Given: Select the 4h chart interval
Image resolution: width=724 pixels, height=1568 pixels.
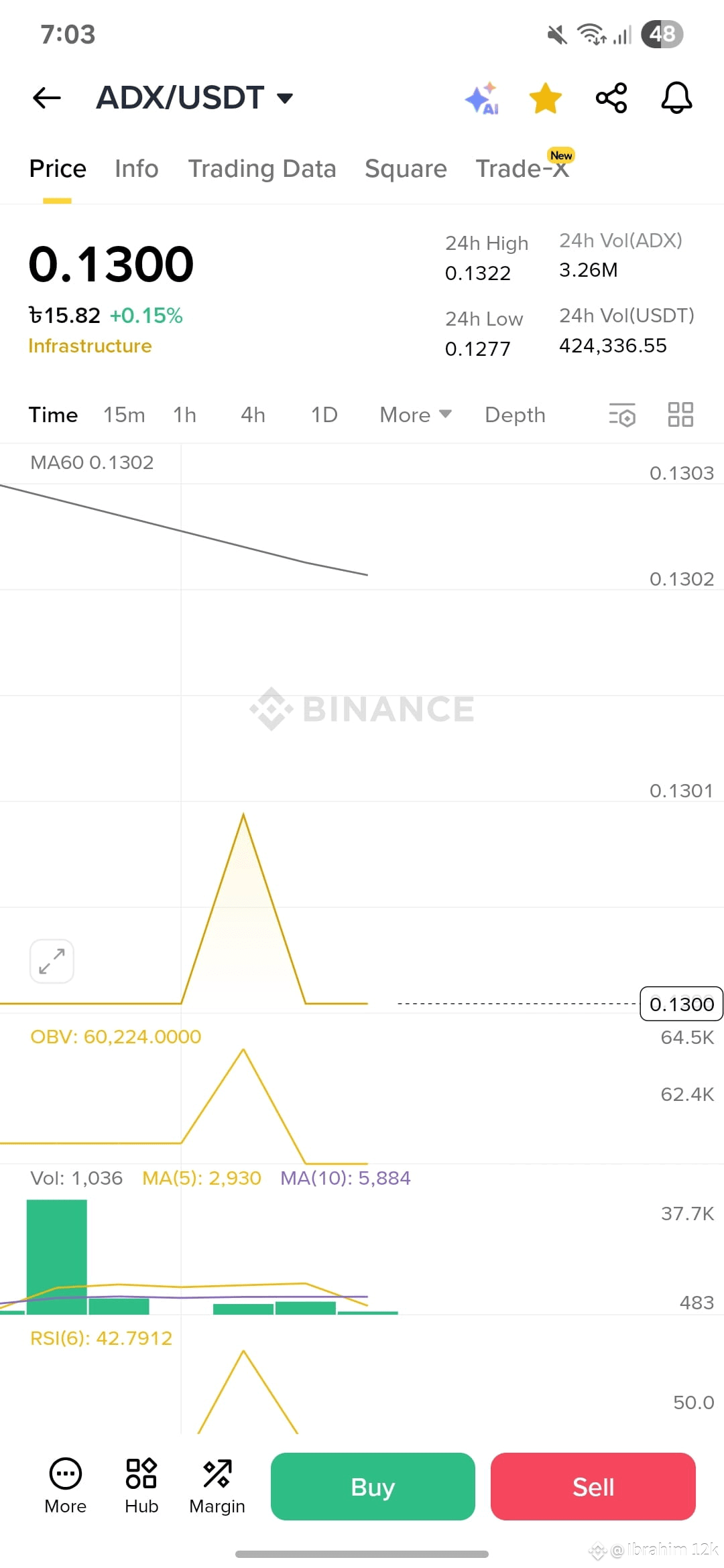Looking at the screenshot, I should tap(253, 415).
